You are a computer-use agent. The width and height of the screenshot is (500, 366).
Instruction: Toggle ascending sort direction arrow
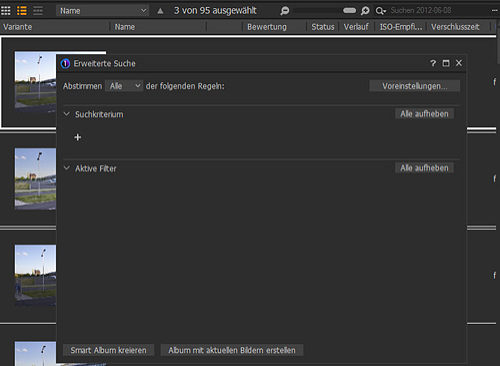click(x=160, y=11)
